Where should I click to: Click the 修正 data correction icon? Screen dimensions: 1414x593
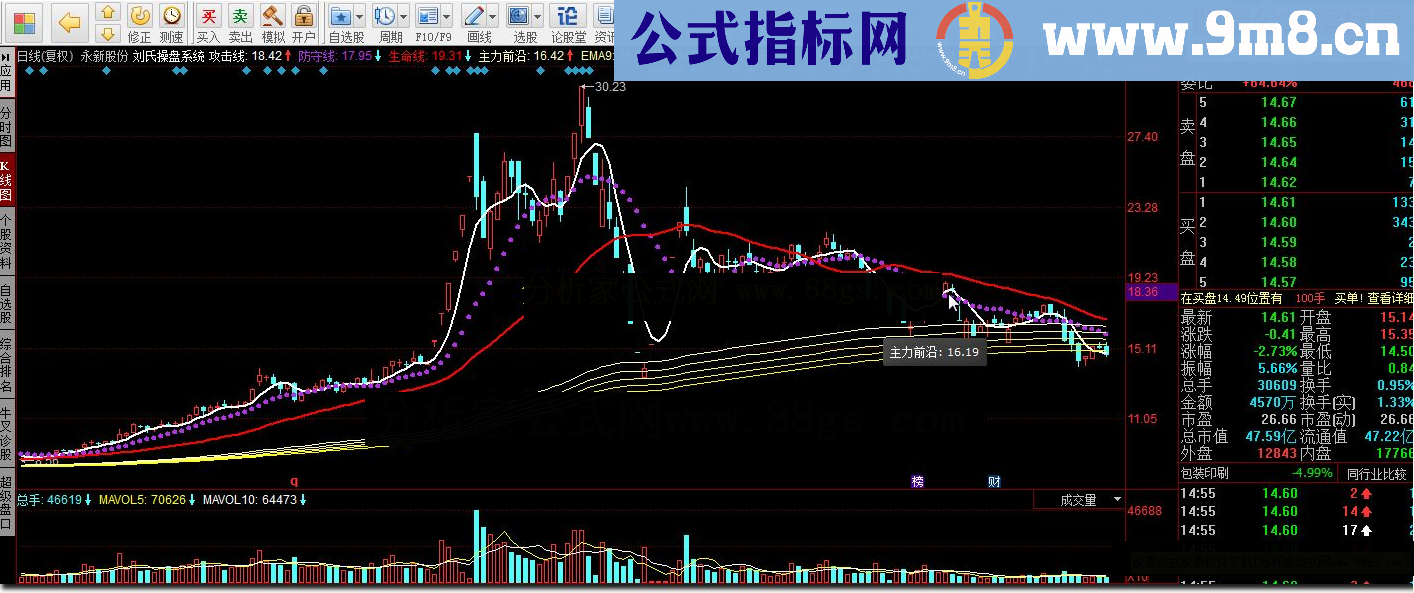coord(139,17)
